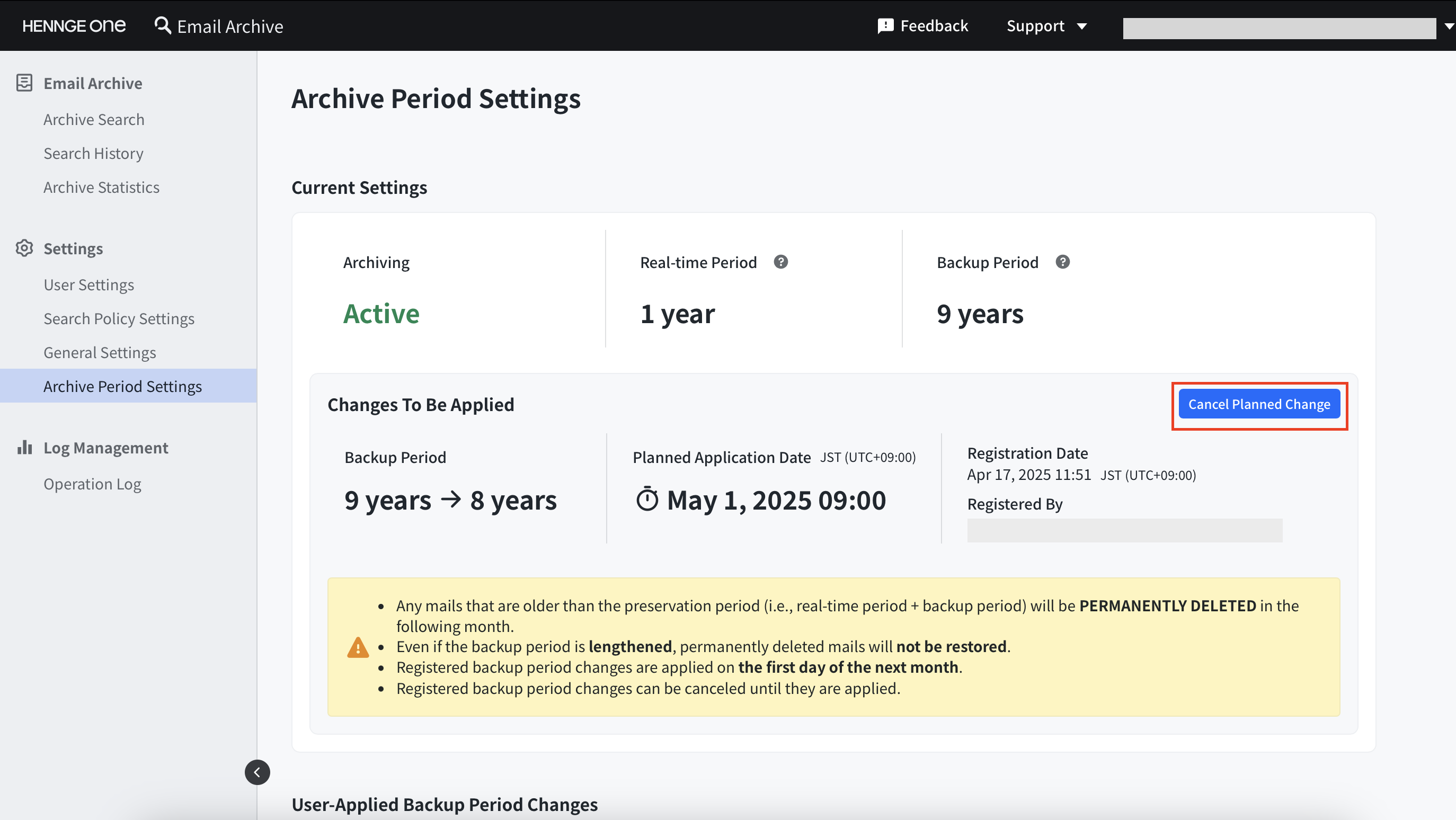Click the Archive Period Settings page title
This screenshot has width=1456, height=820.
click(436, 99)
